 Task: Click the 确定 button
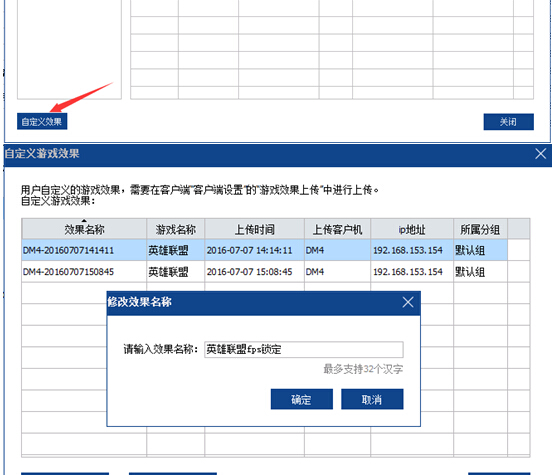point(302,399)
